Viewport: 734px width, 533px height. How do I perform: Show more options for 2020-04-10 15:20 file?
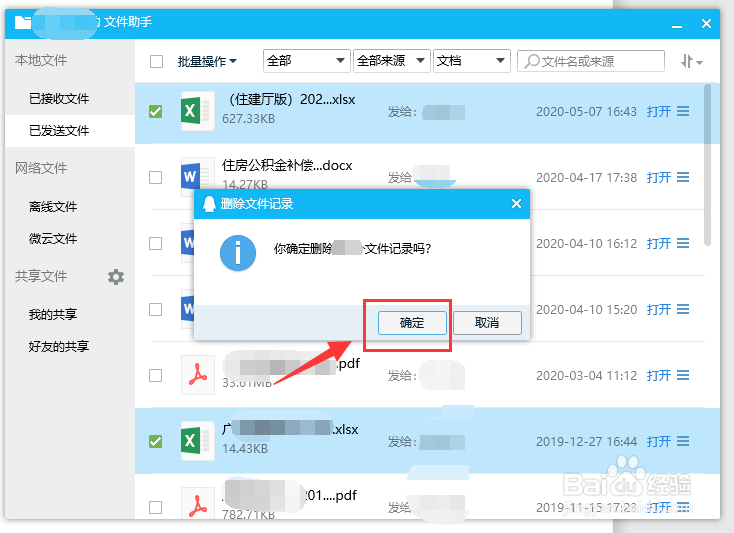click(x=683, y=309)
